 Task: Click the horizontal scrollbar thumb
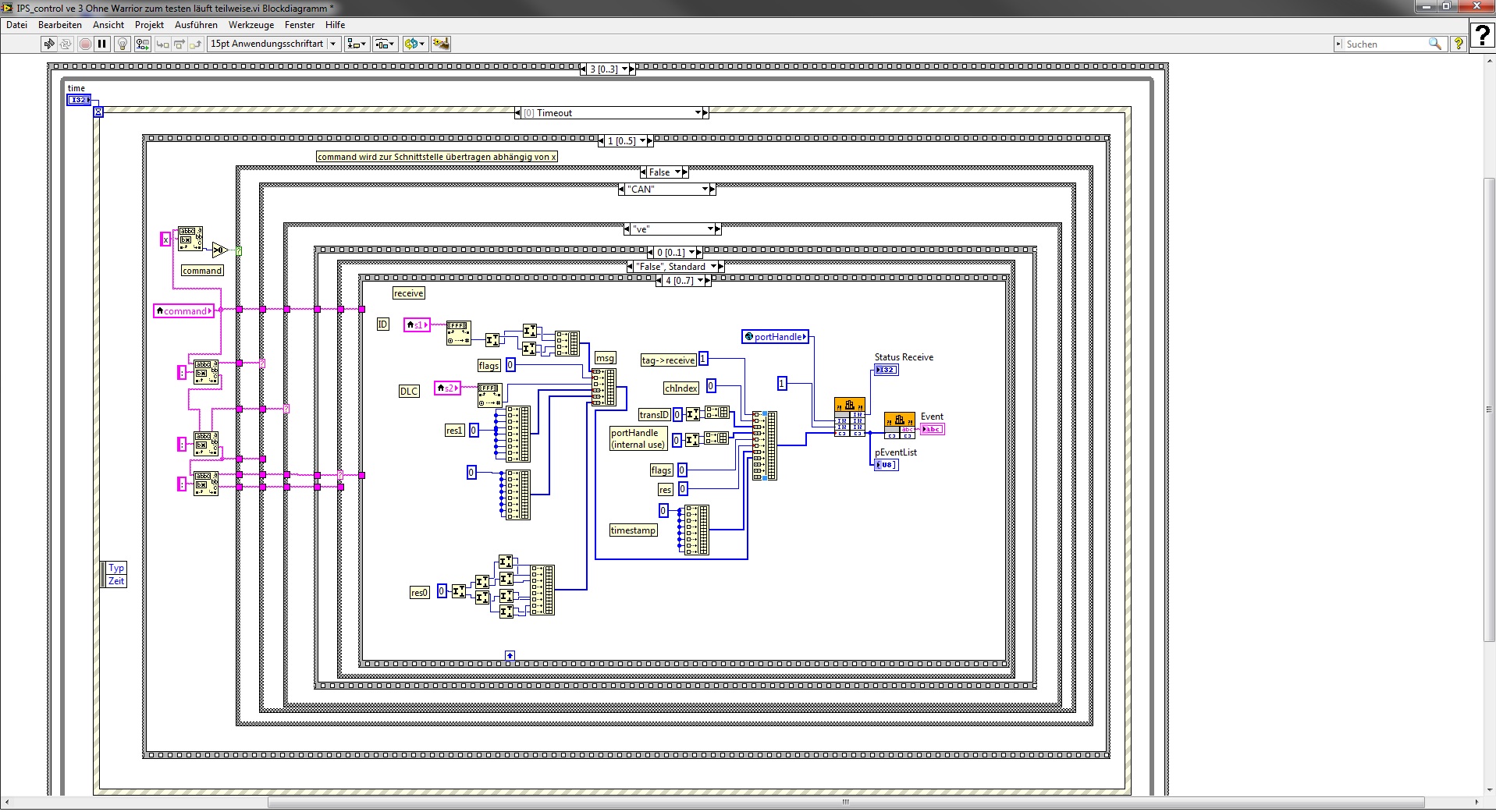click(x=846, y=803)
